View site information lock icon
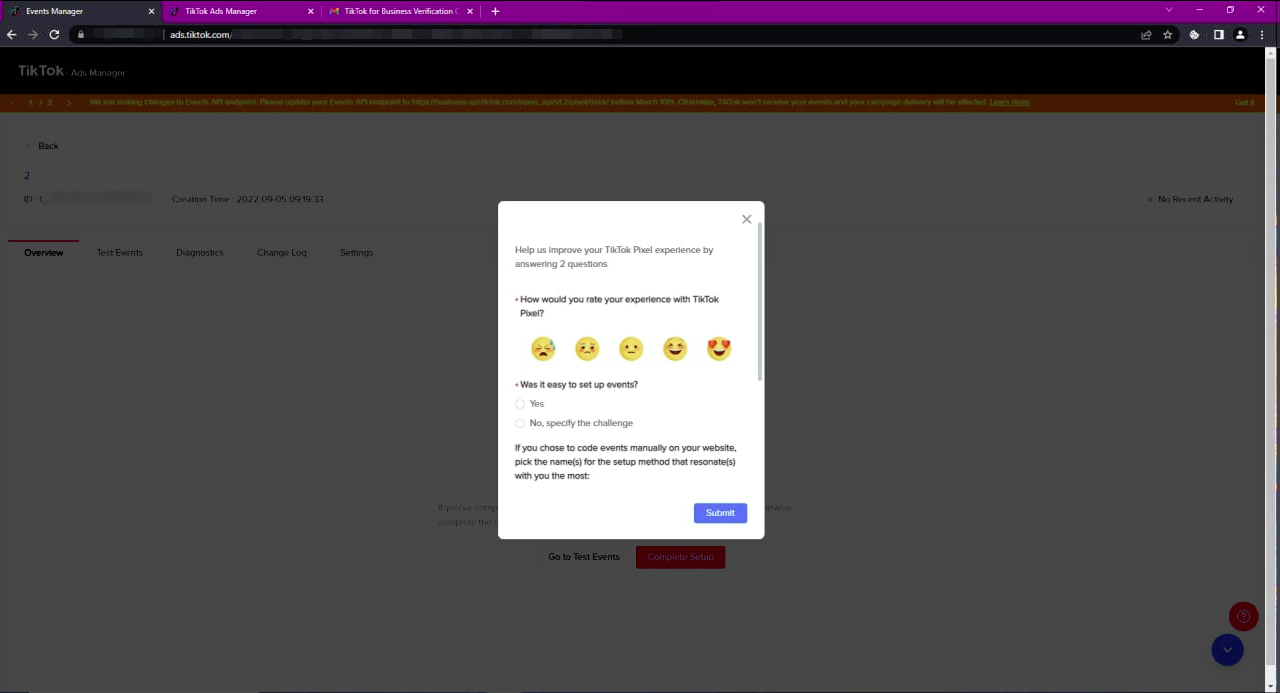Viewport: 1280px width, 693px height. click(x=81, y=34)
